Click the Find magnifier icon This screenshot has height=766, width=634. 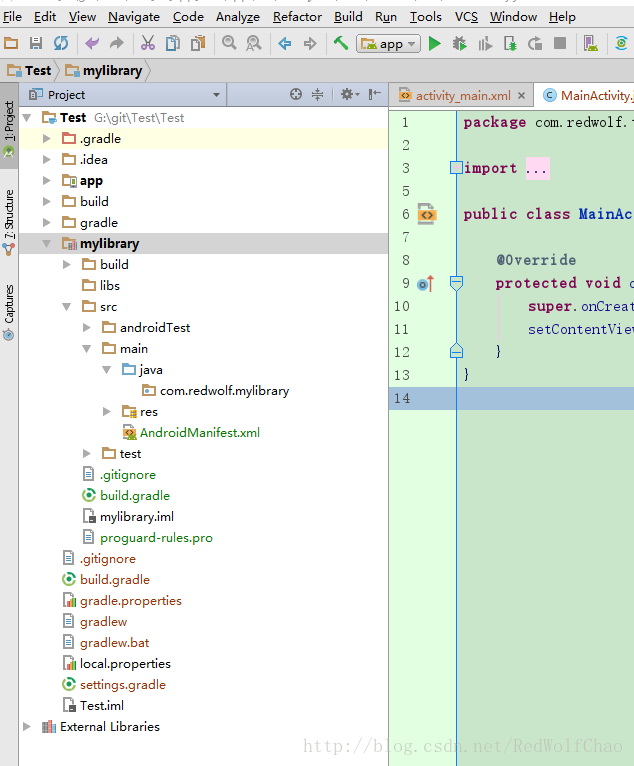[x=229, y=43]
